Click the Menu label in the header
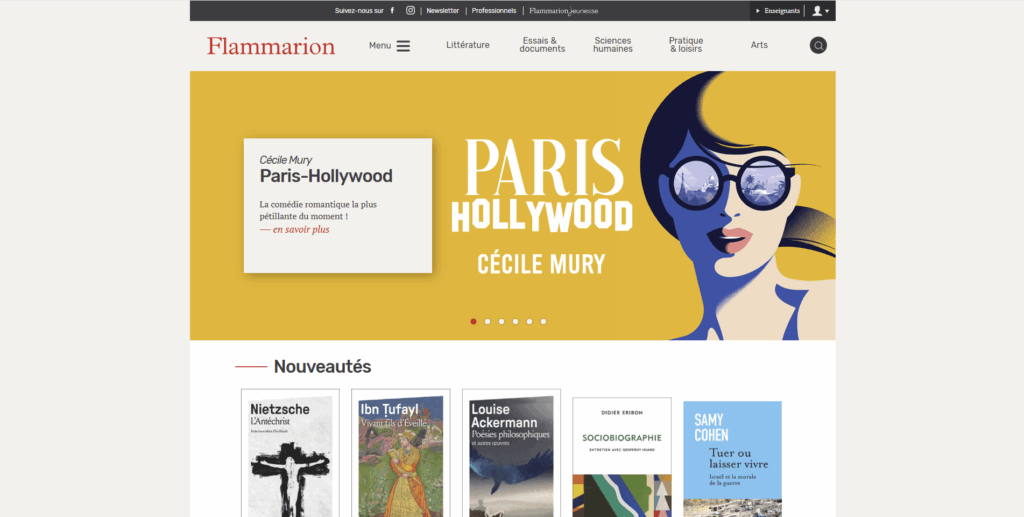 click(x=380, y=46)
